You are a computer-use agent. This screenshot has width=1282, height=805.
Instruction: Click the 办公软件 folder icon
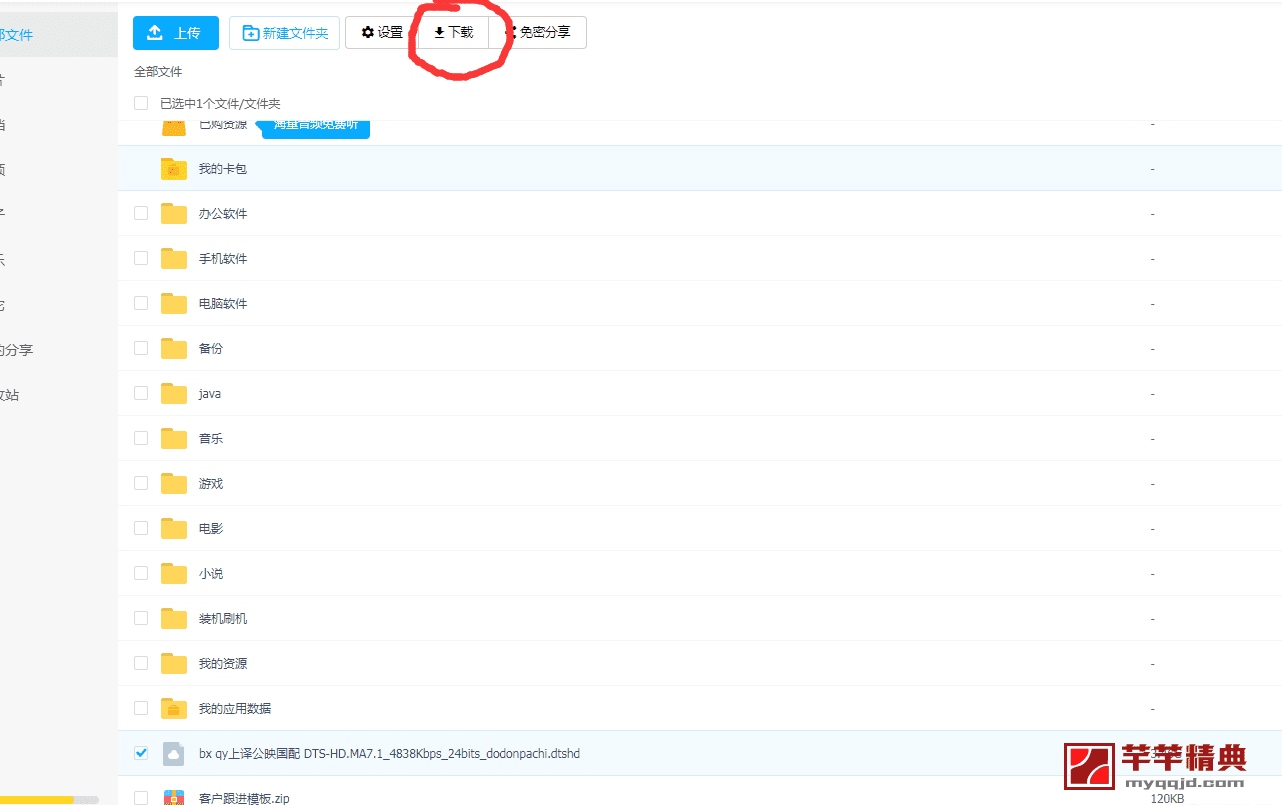tap(174, 214)
